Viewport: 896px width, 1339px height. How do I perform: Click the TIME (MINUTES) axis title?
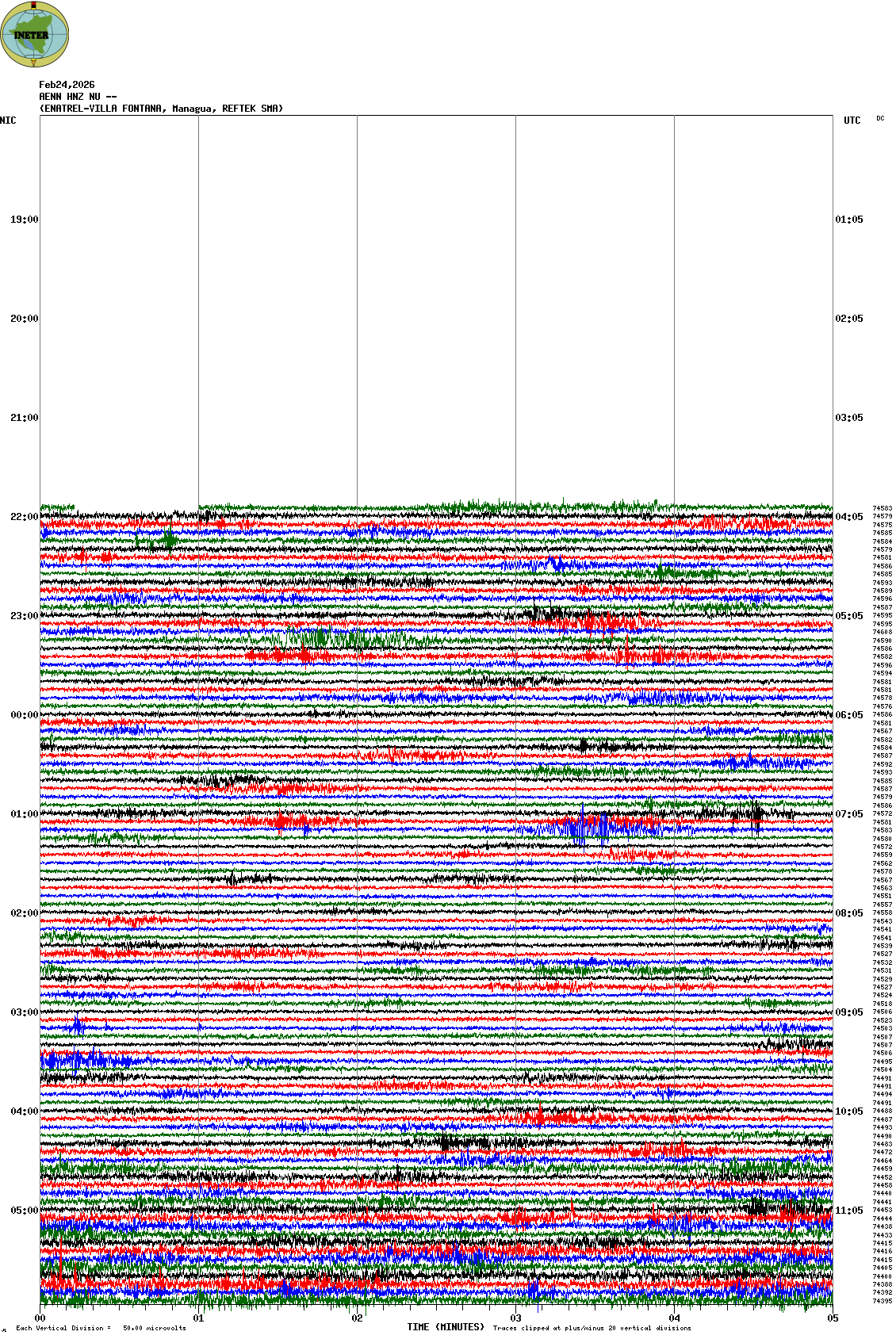tap(446, 1327)
